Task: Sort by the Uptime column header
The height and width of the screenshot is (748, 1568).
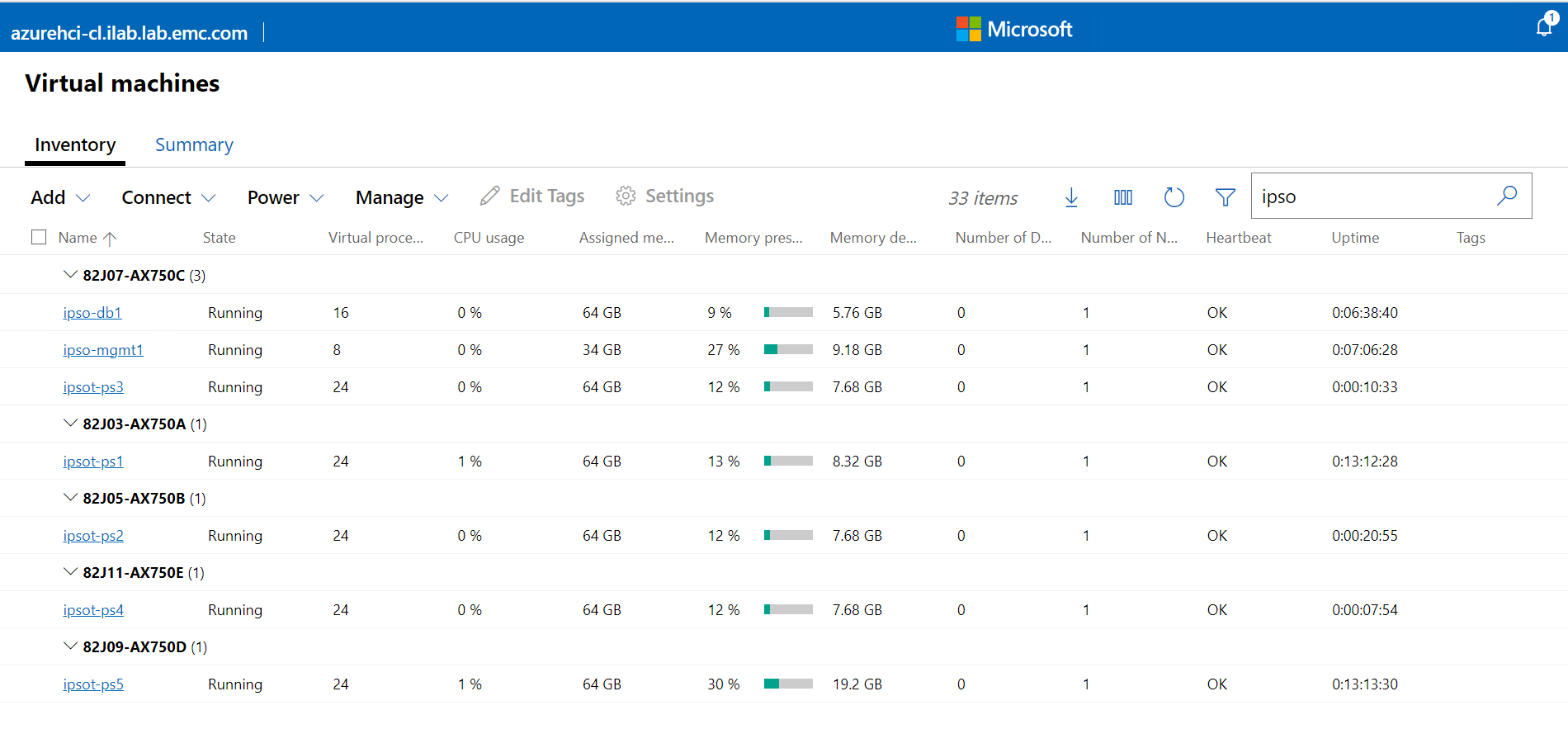Action: pyautogui.click(x=1355, y=238)
